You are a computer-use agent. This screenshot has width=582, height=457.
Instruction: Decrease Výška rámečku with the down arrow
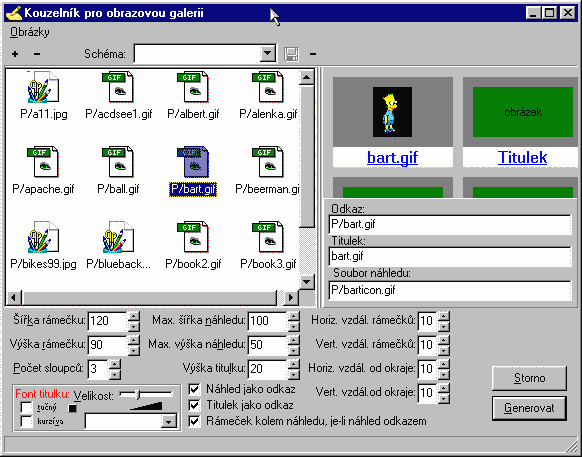tap(134, 350)
